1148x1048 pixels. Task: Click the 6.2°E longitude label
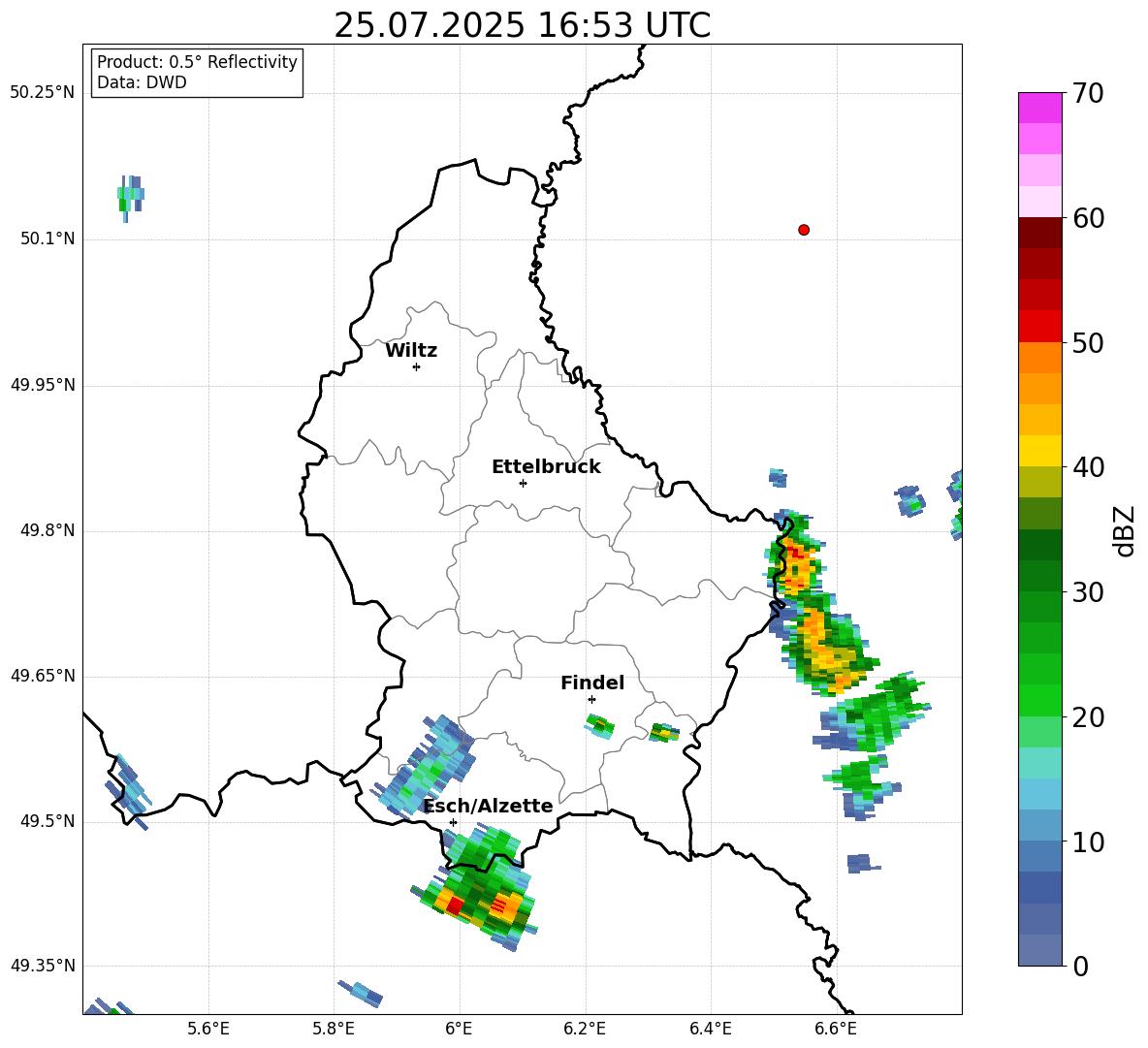pos(585,1029)
